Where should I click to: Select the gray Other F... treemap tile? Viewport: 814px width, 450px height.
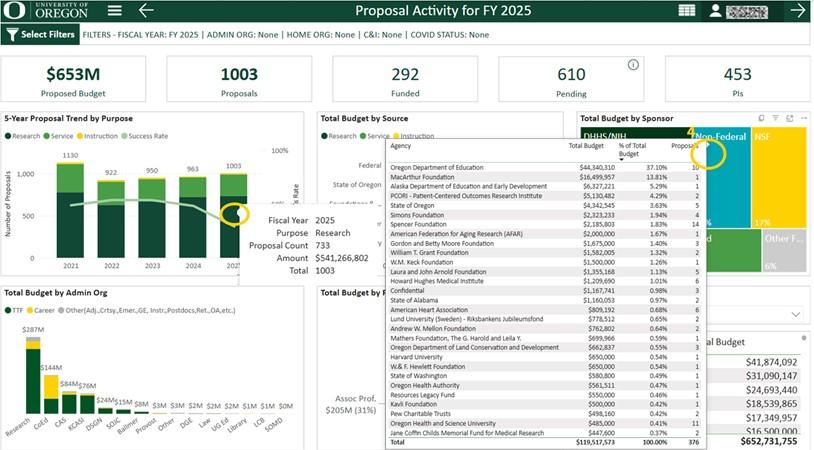pos(784,250)
